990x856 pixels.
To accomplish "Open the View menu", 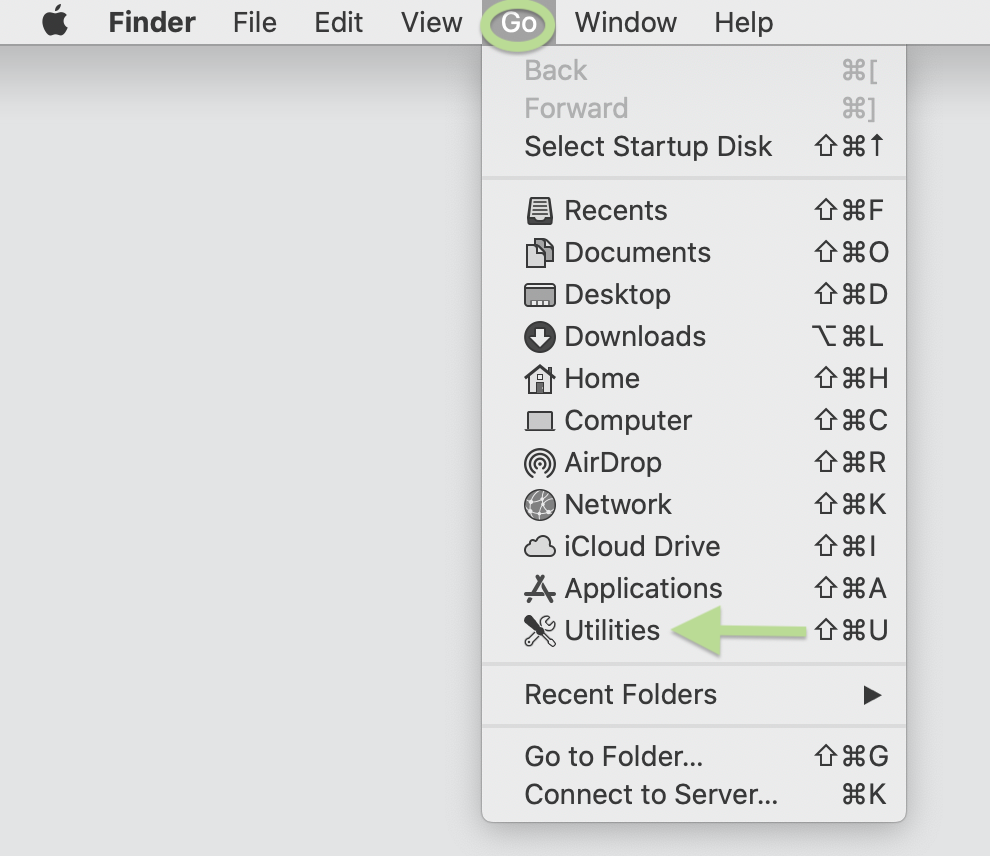I will click(x=431, y=22).
